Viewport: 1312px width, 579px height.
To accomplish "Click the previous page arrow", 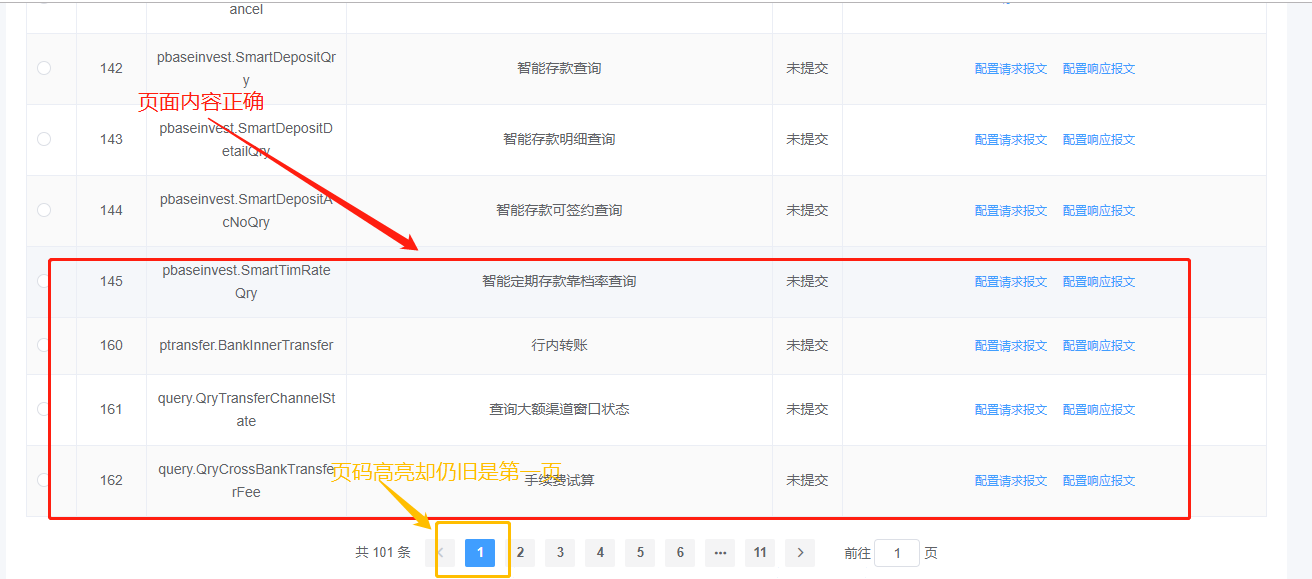I will 440,552.
